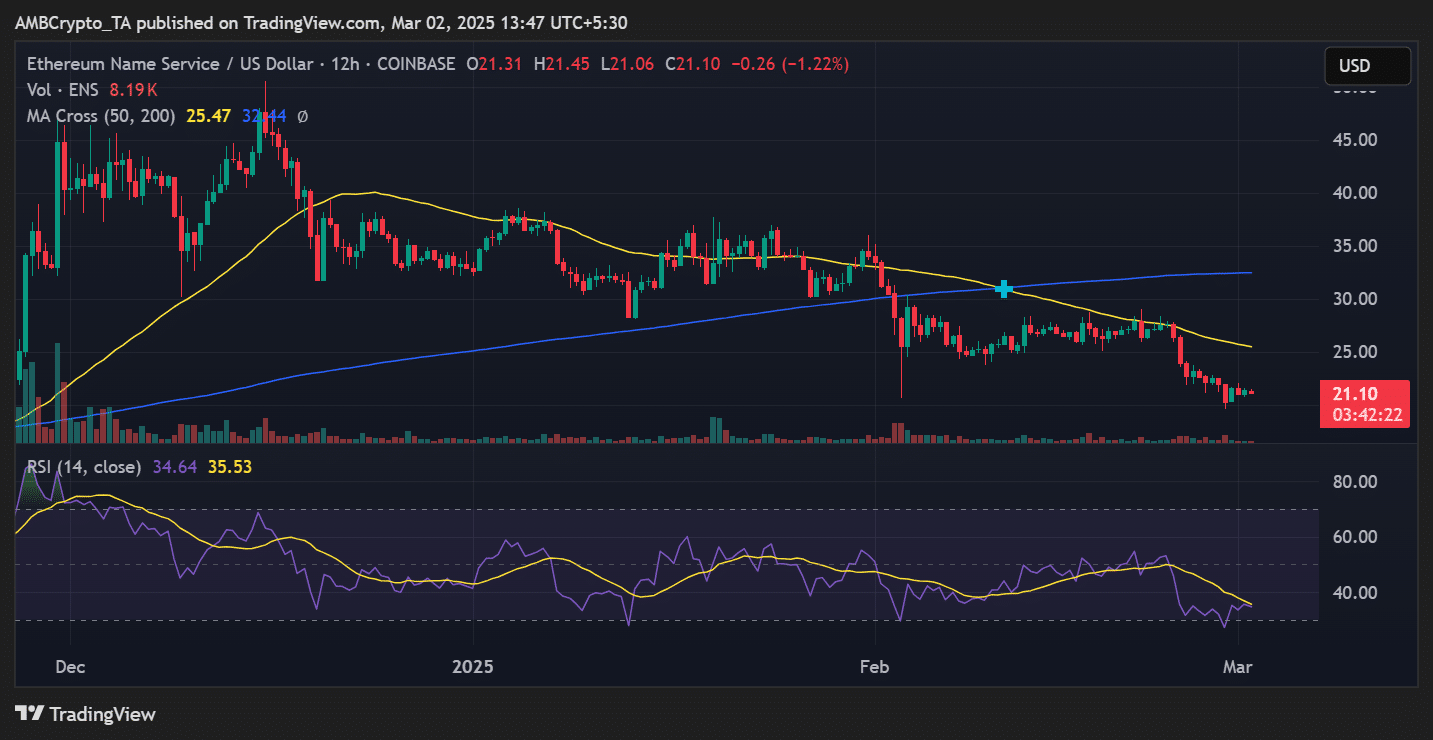Select the Dec time axis label
Screen dimensions: 1433x740
tap(70, 665)
